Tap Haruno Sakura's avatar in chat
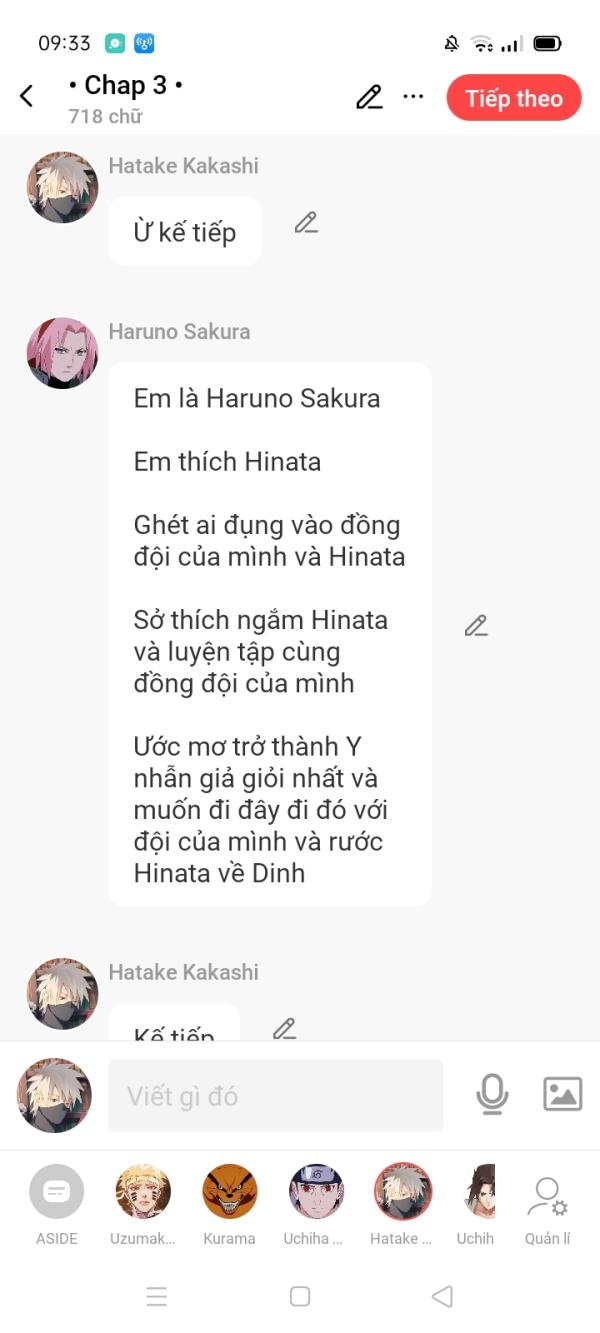The width and height of the screenshot is (600, 1333). pos(62,353)
